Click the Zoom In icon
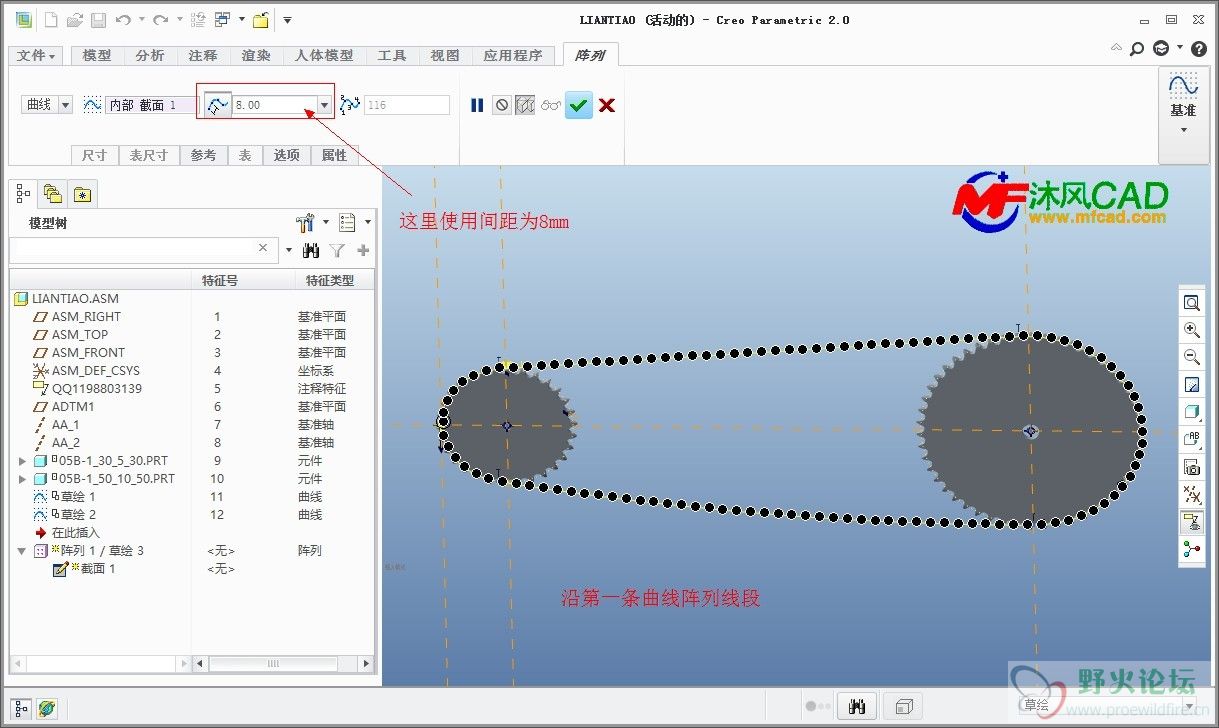The height and width of the screenshot is (728, 1219). pos(1191,329)
